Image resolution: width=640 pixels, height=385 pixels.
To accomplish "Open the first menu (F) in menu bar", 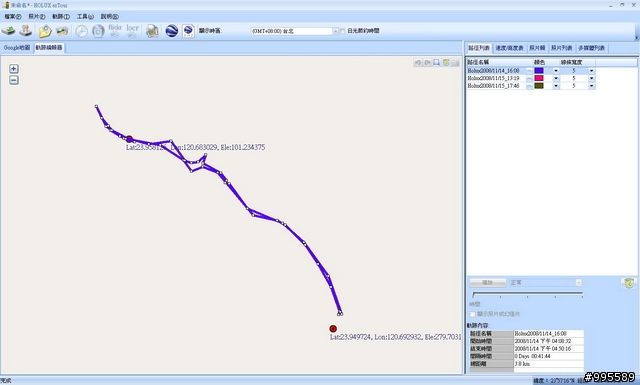I will (13, 17).
